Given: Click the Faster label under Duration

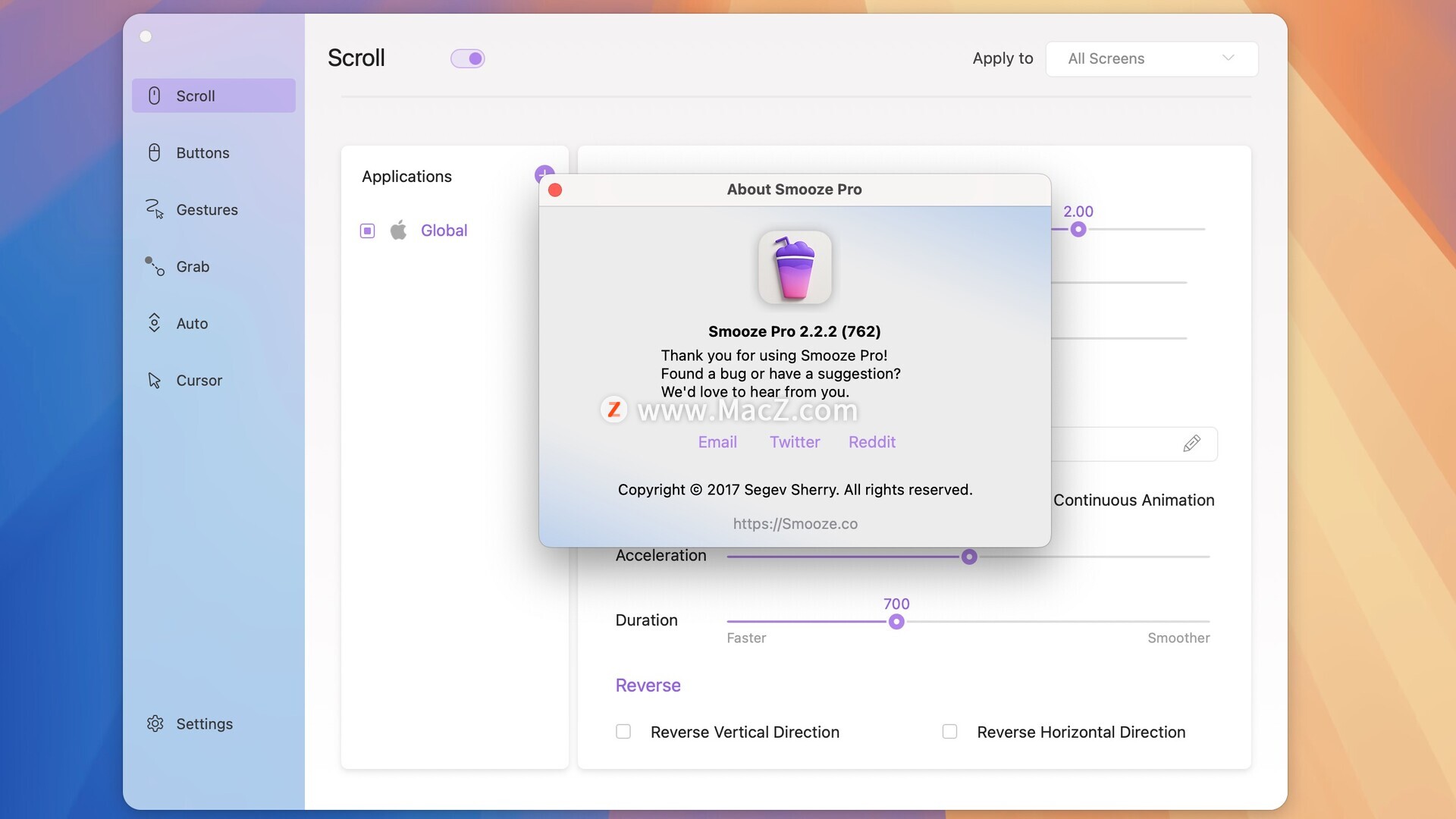Looking at the screenshot, I should point(746,638).
